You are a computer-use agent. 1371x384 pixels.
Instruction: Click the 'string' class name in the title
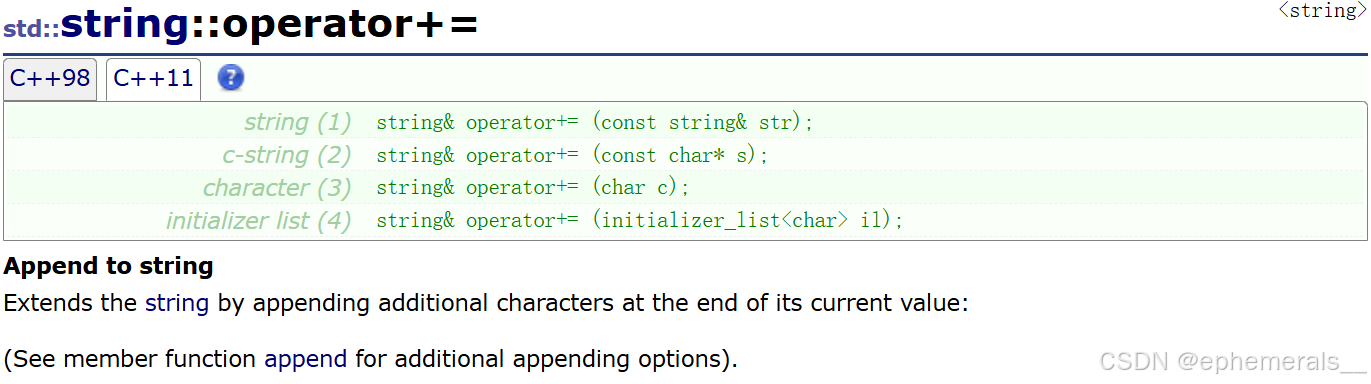[x=124, y=26]
